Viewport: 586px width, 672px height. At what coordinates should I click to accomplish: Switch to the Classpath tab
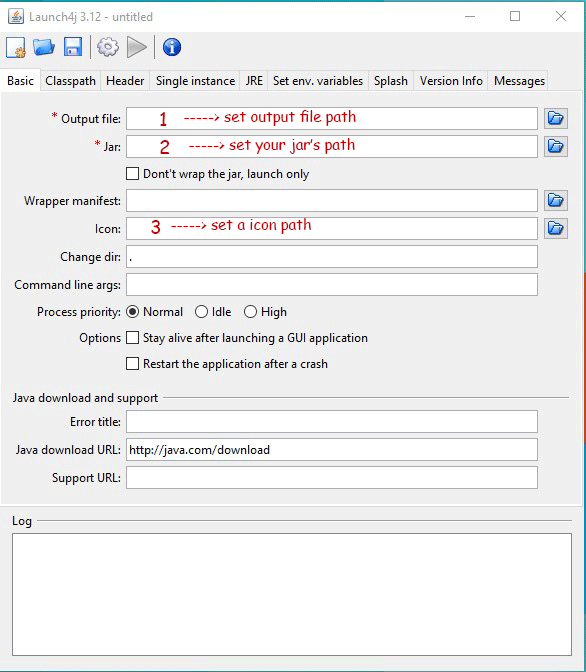pyautogui.click(x=70, y=81)
